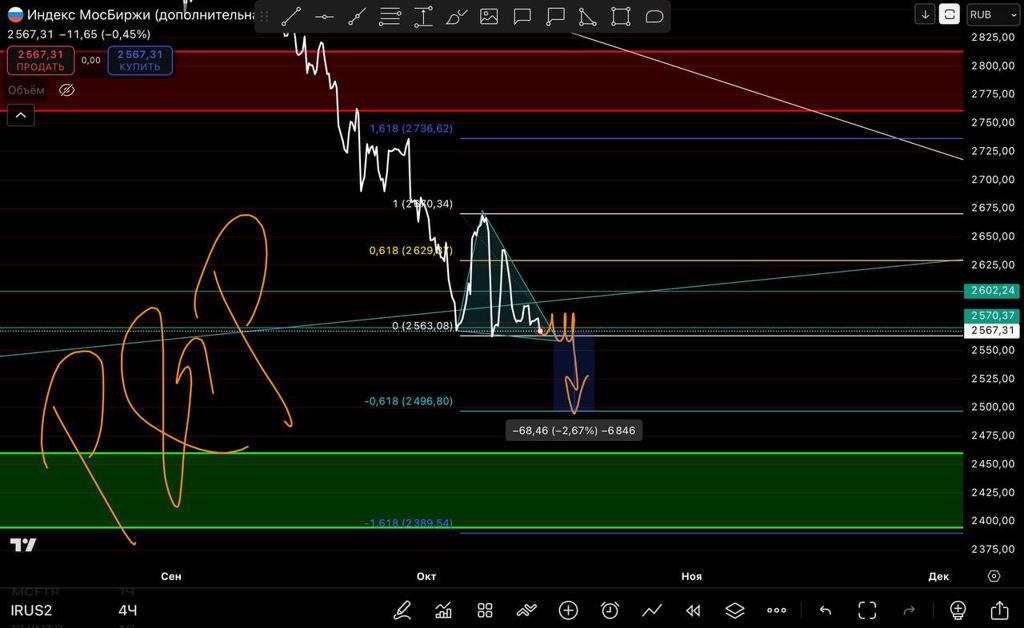Select the trend line drawing tool
1024x628 pixels.
[x=291, y=16]
